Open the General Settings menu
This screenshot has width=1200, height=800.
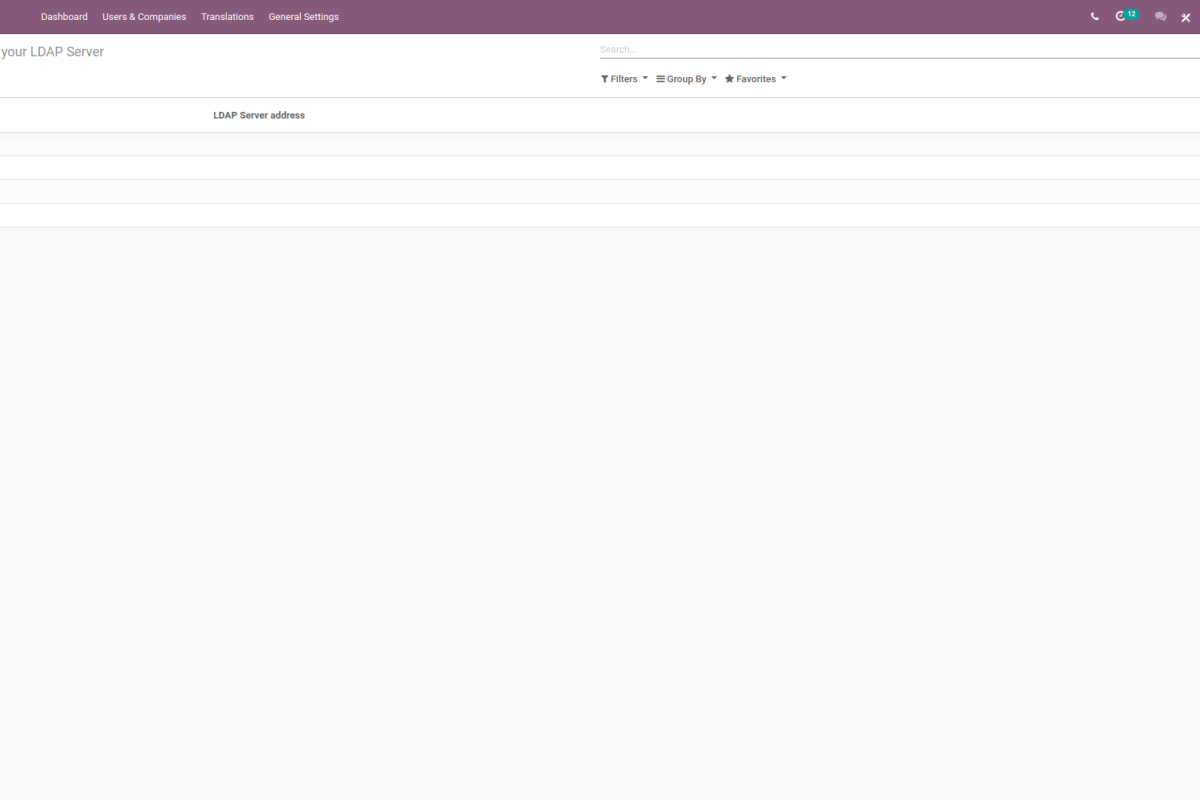pos(304,17)
